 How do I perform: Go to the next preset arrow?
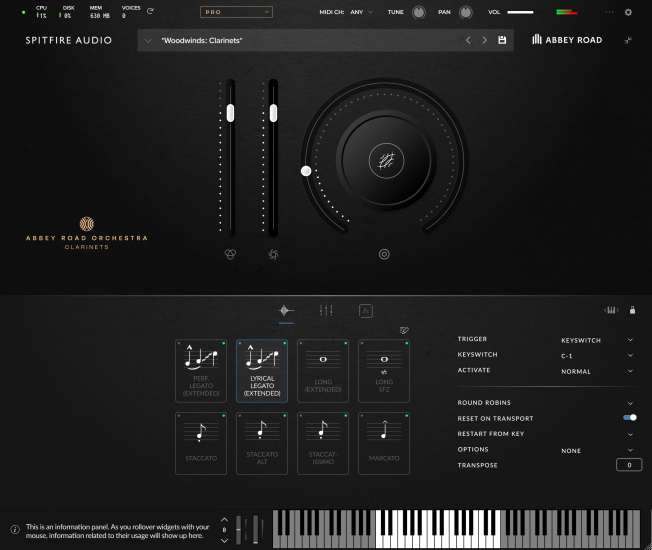pyautogui.click(x=484, y=40)
